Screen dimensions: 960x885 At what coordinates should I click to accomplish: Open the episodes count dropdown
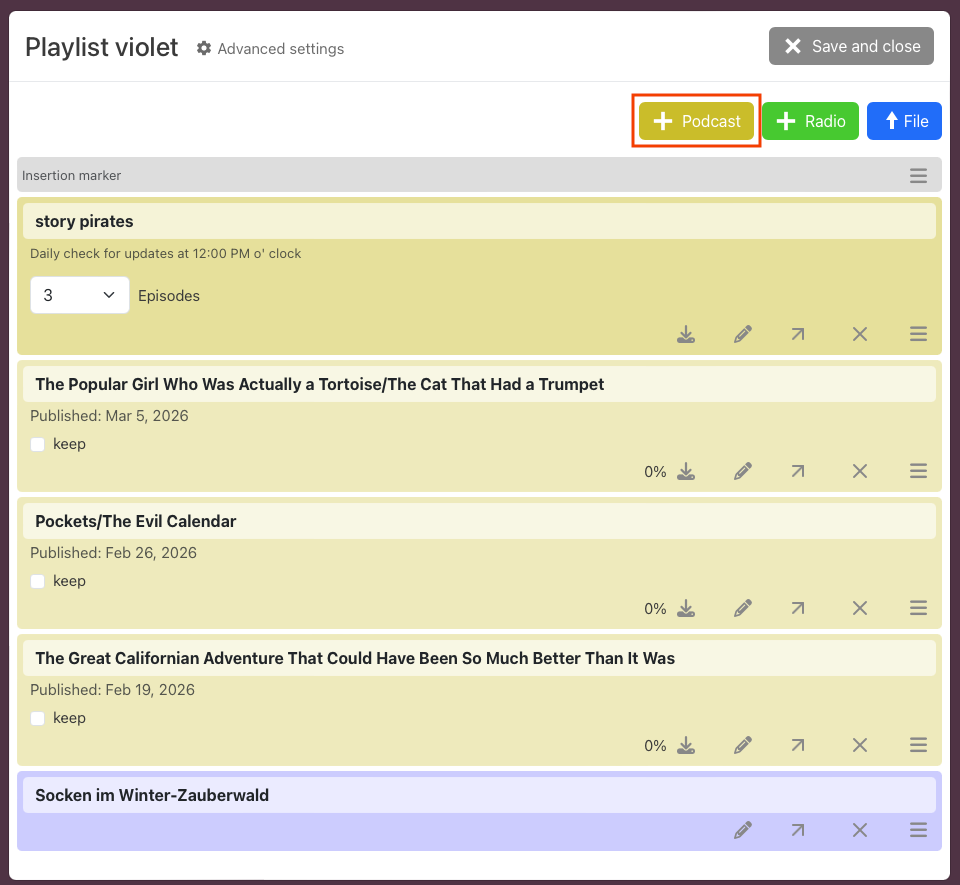coord(80,295)
